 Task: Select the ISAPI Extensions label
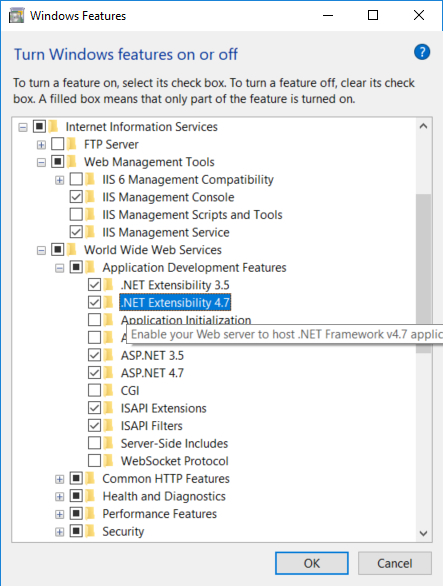pyautogui.click(x=163, y=408)
